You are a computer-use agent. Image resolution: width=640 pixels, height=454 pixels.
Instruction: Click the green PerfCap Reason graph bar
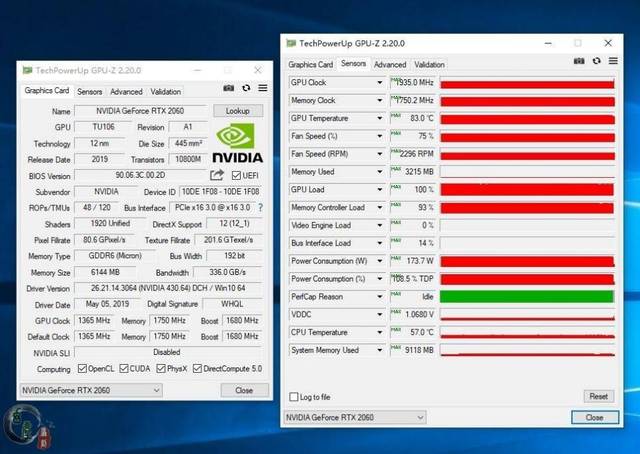point(527,297)
